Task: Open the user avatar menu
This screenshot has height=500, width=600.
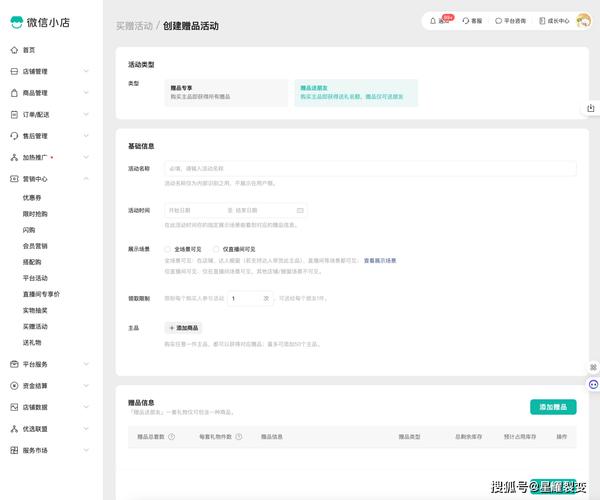Action: click(x=583, y=21)
